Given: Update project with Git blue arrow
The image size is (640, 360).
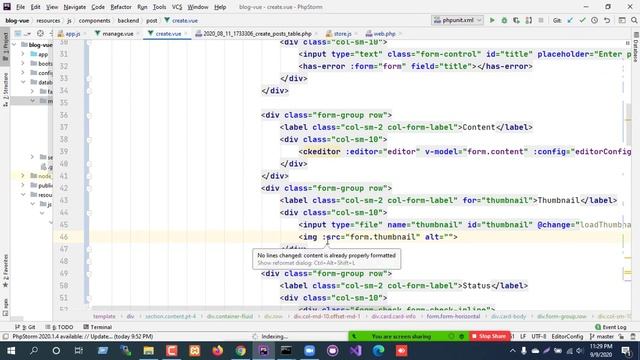Looking at the screenshot, I should click(x=570, y=20).
